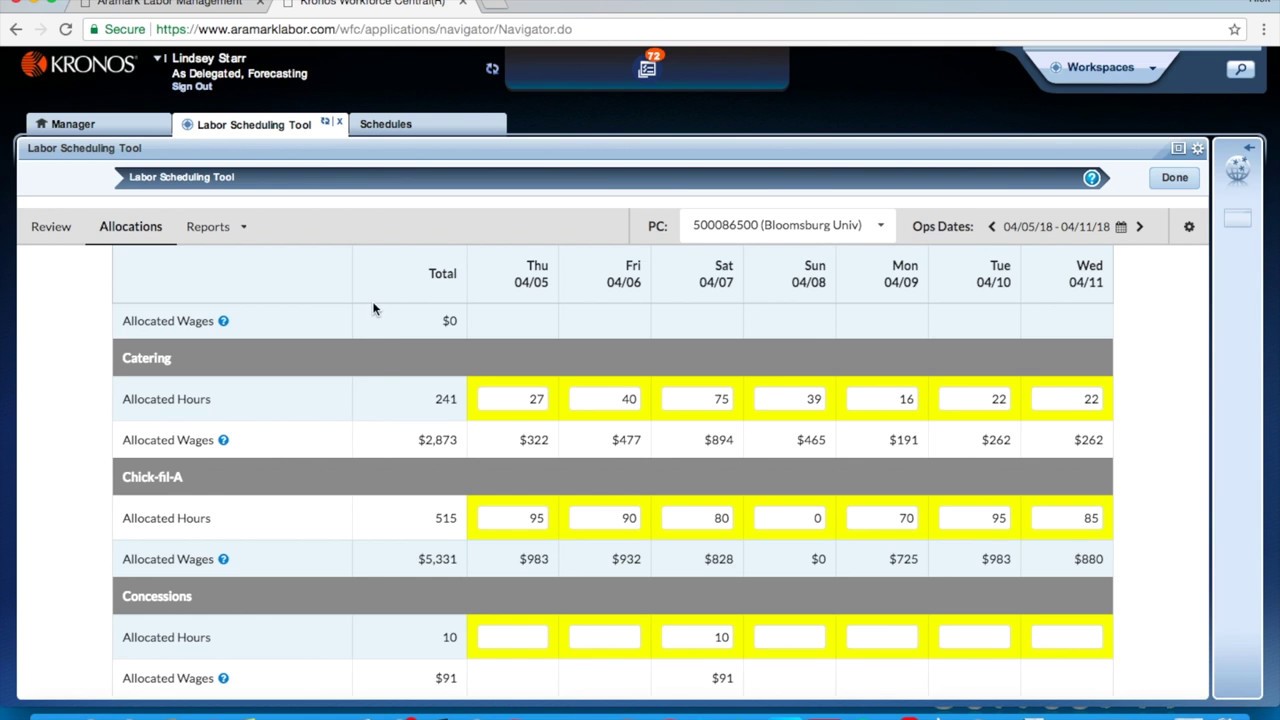The image size is (1280, 720).
Task: Edit Chick-fil-A hours for Sat 04/07
Action: (x=697, y=518)
